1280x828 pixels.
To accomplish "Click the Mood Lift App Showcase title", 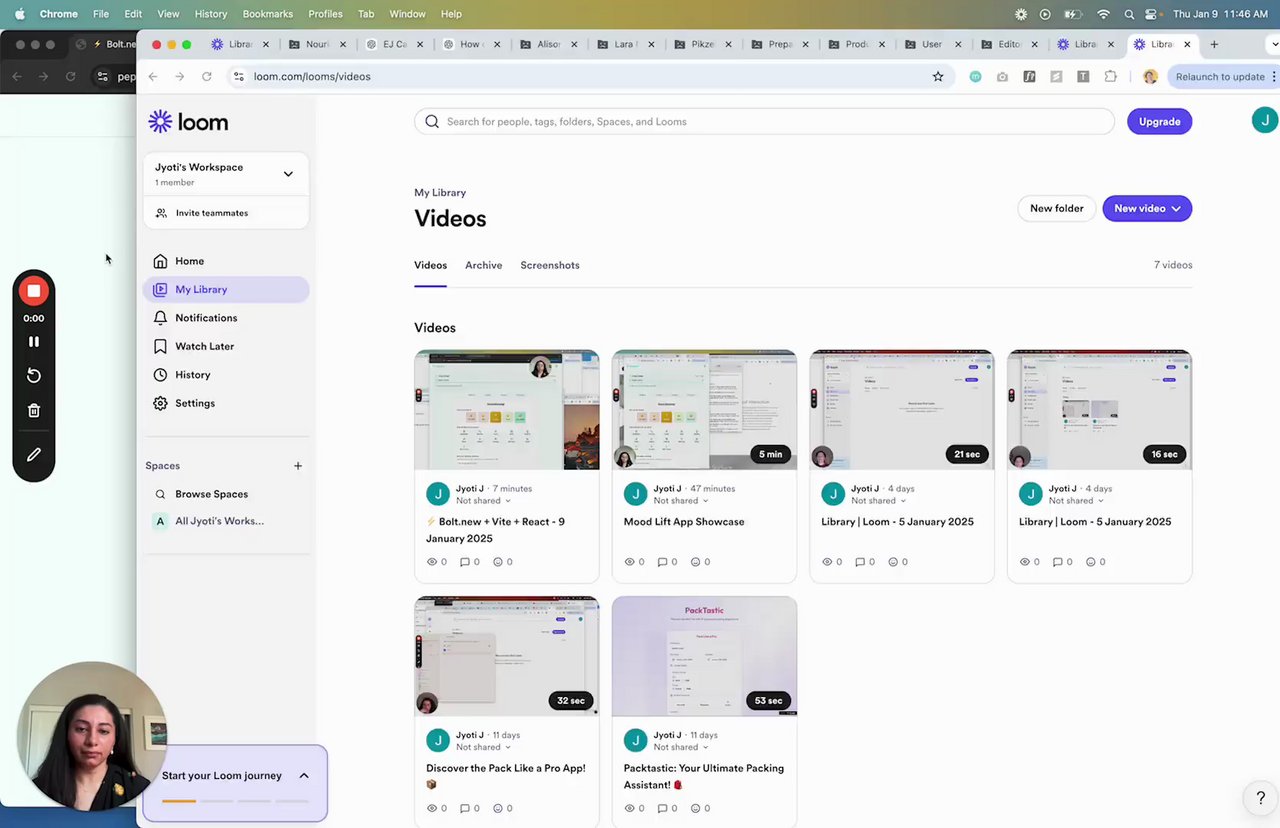I will coord(684,522).
